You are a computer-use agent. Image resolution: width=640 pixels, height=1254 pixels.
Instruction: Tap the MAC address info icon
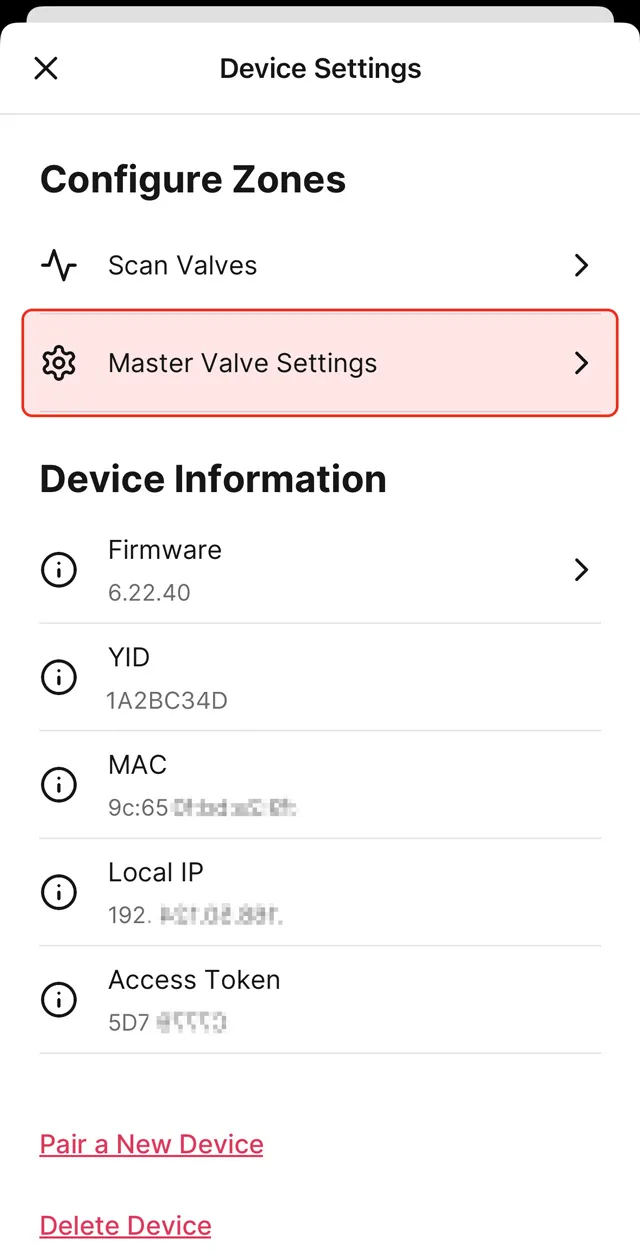(x=59, y=785)
